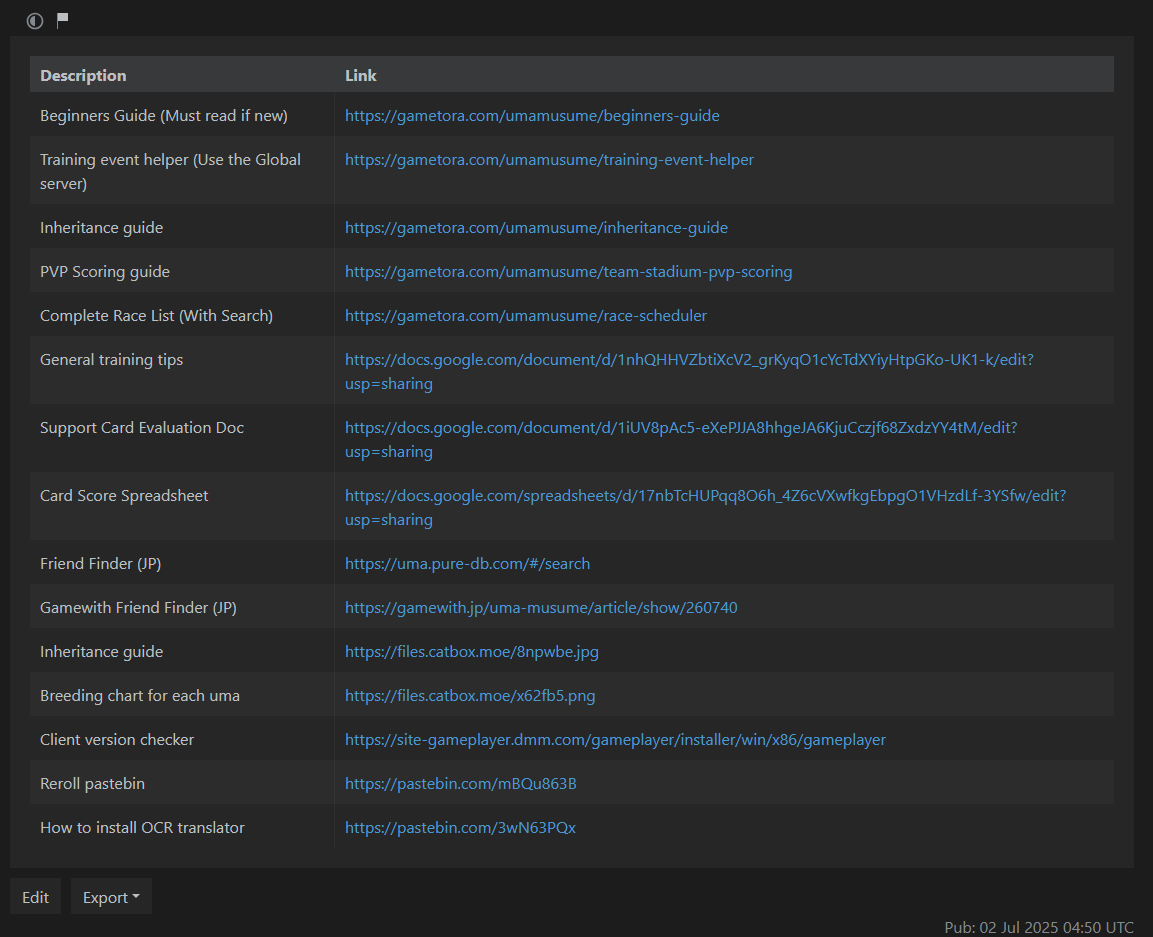Select the 'Friend Finder (JP)' cell
1153x937 pixels.
(x=182, y=563)
